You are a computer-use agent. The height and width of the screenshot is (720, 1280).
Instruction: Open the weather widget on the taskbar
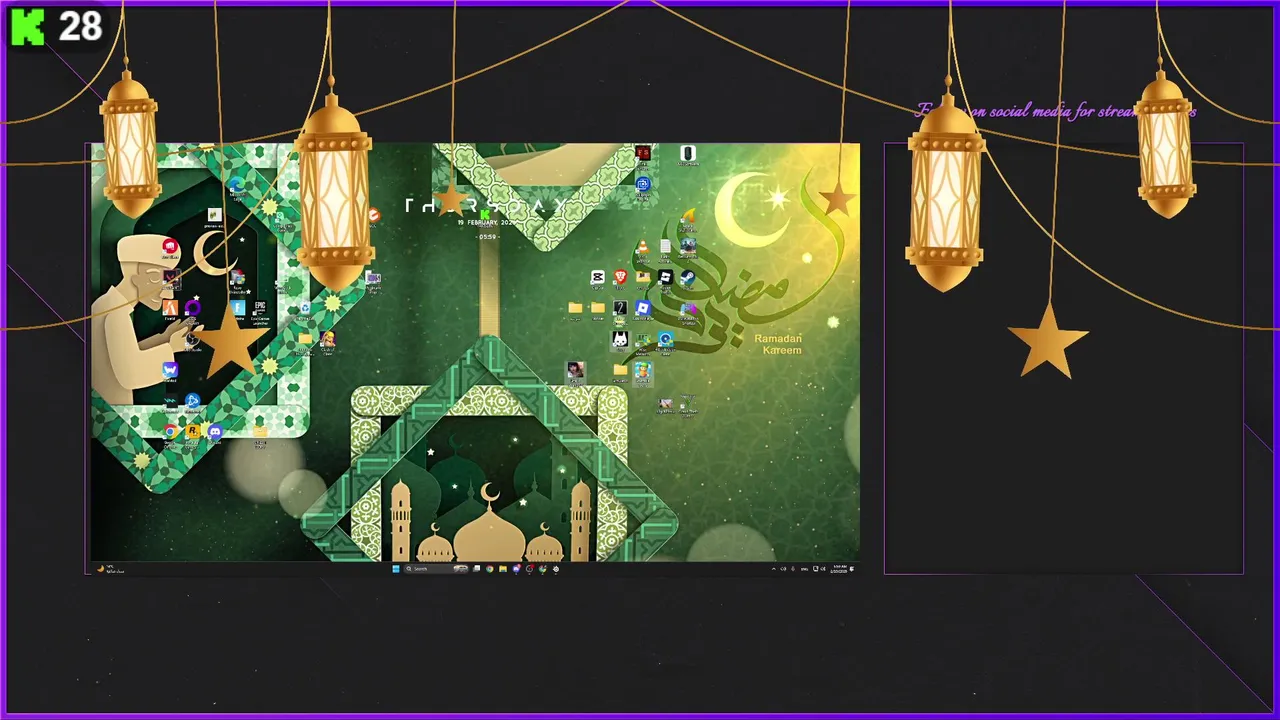(108, 569)
